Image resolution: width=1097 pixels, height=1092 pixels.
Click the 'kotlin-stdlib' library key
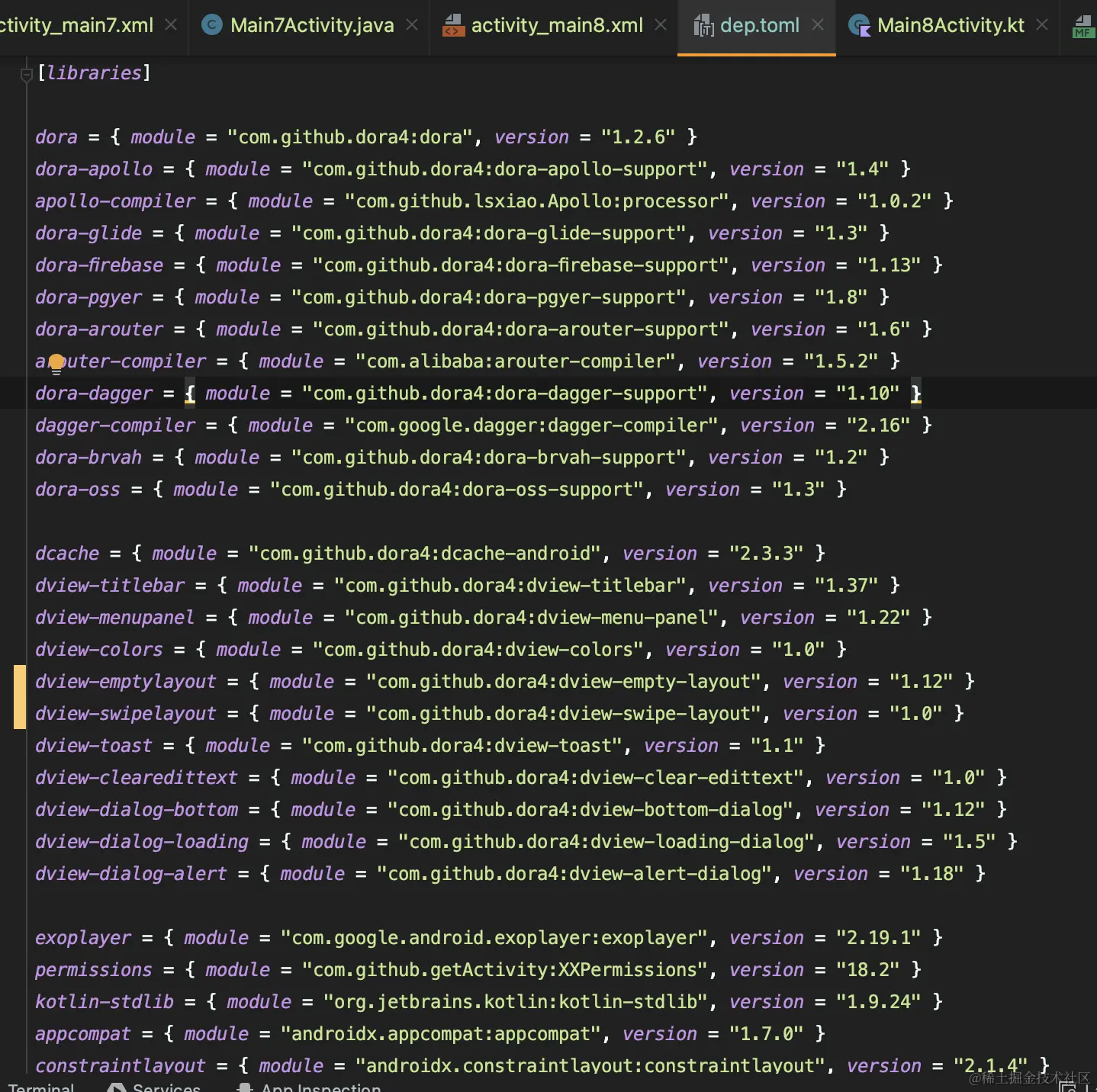point(105,1002)
